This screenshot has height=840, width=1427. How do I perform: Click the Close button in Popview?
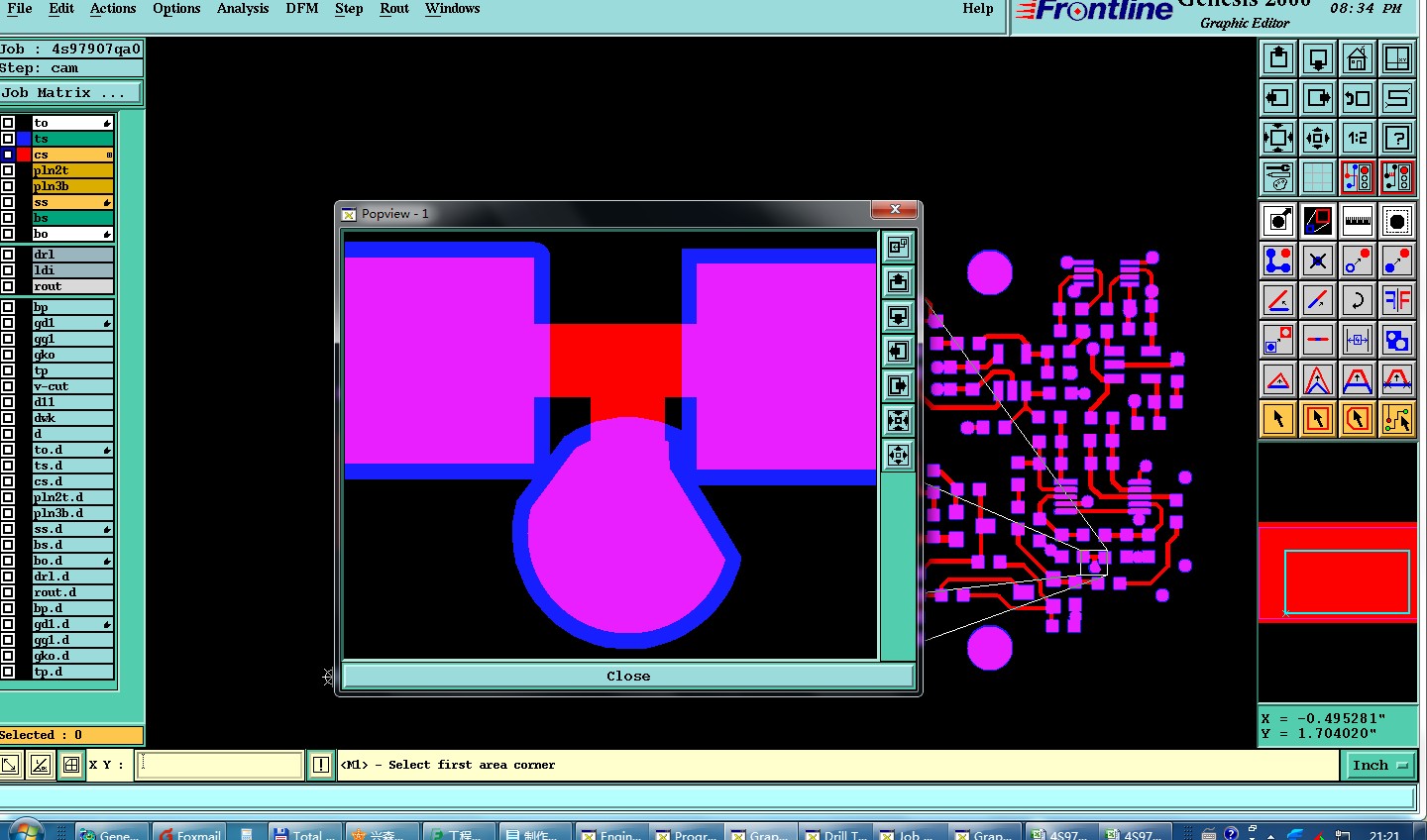628,676
